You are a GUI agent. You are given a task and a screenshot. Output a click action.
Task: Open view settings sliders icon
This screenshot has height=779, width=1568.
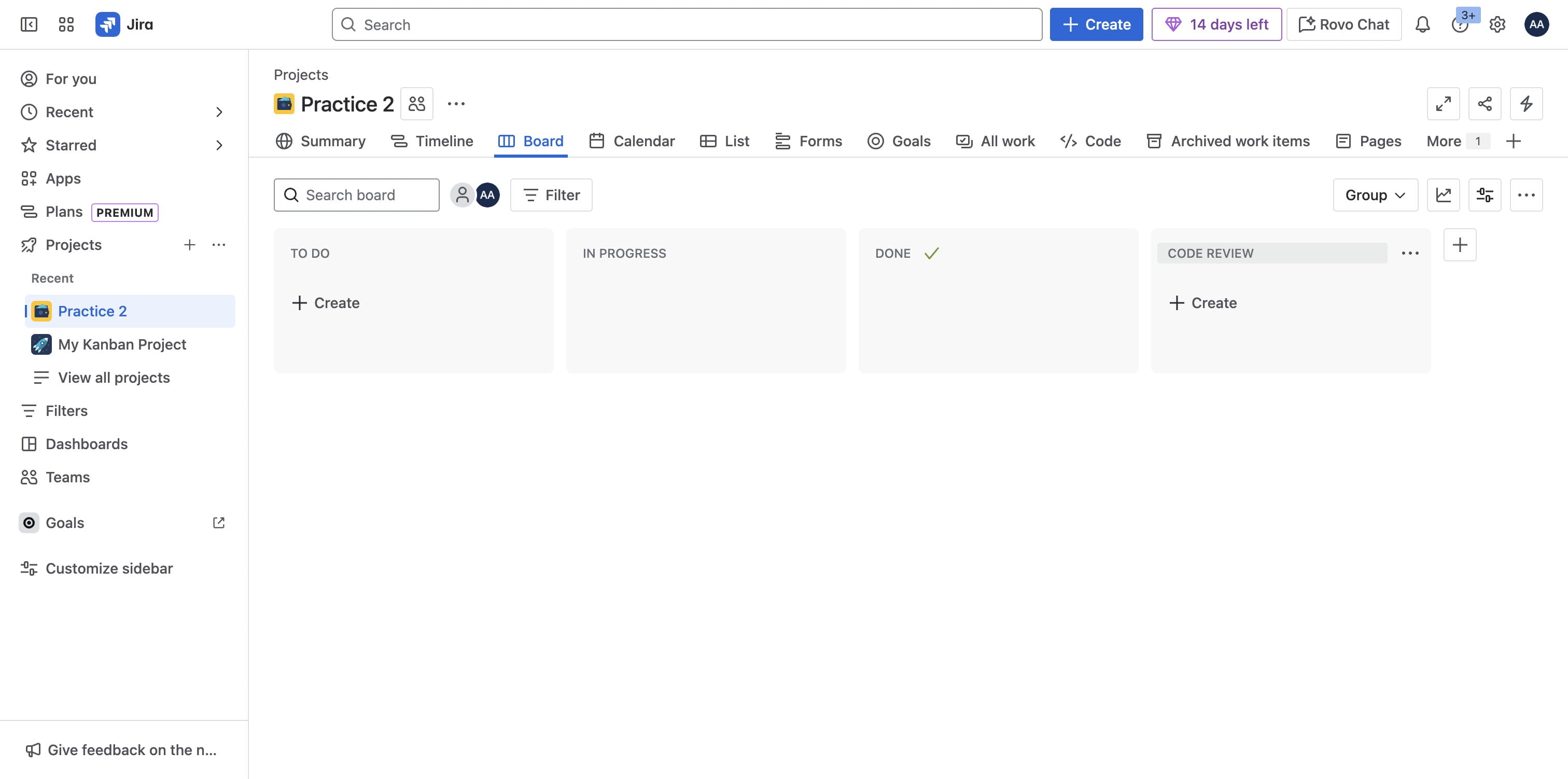pyautogui.click(x=1485, y=195)
